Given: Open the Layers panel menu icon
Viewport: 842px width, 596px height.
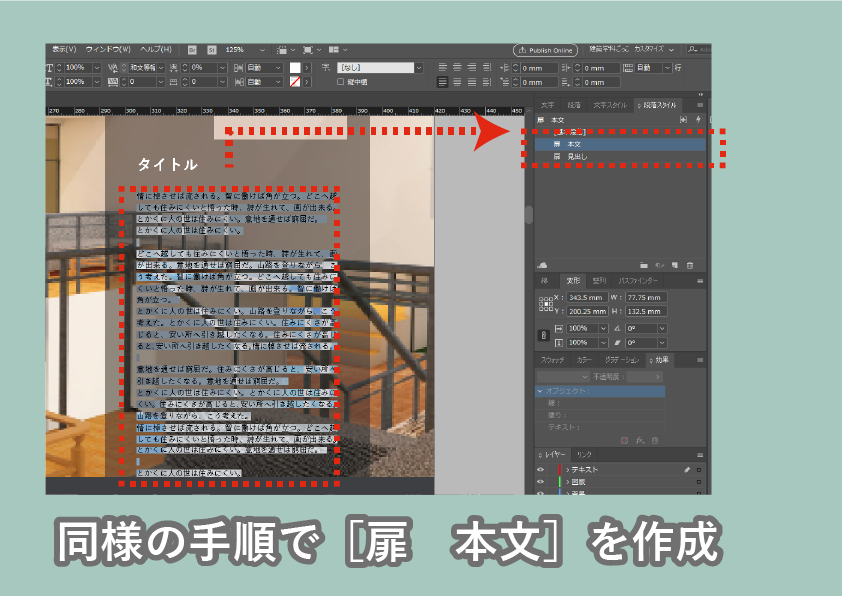Looking at the screenshot, I should pyautogui.click(x=700, y=455).
